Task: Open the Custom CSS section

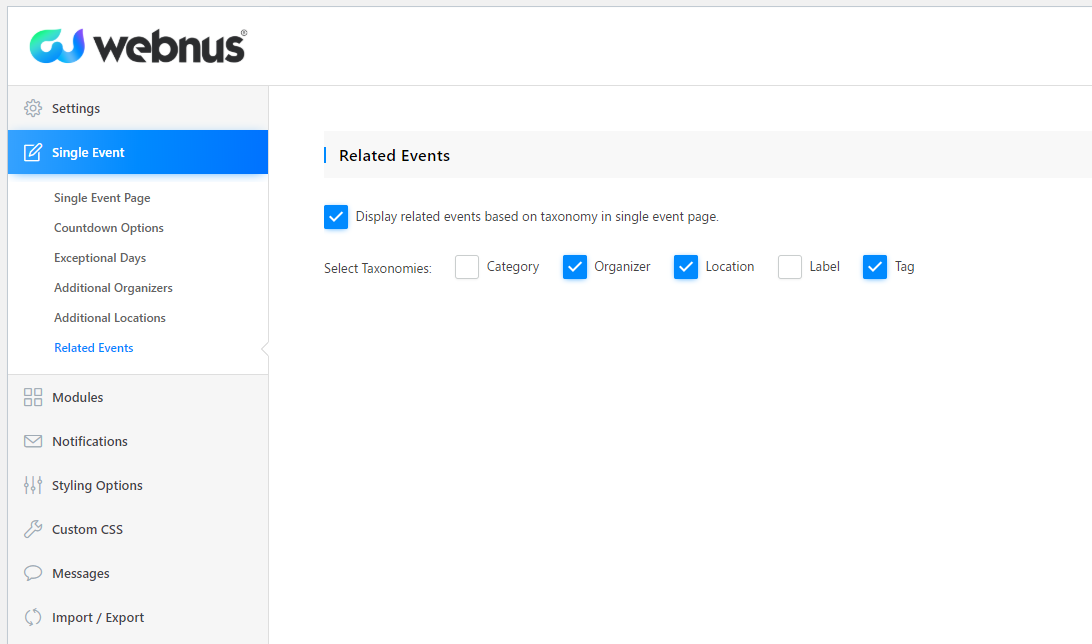Action: 138,529
